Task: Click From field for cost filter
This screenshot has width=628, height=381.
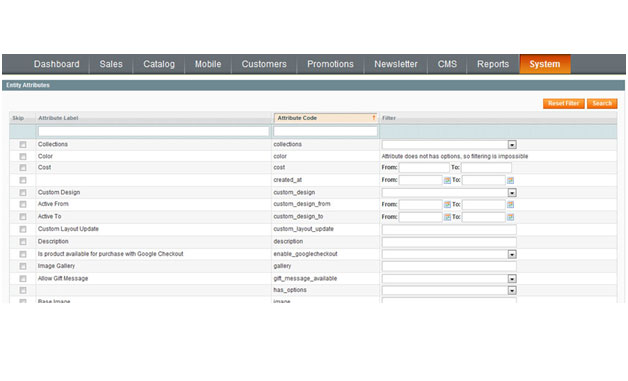Action: tap(424, 167)
